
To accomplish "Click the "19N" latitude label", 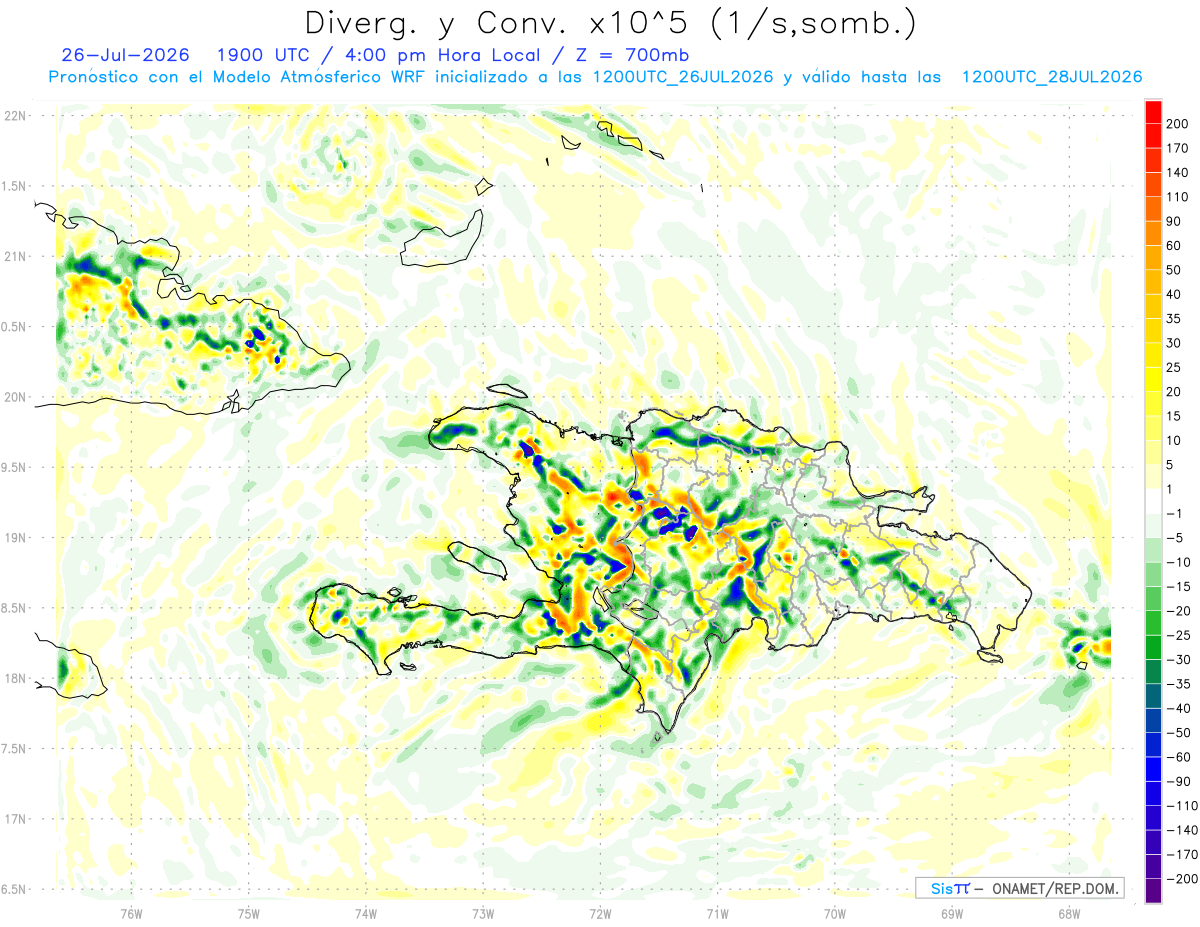I will point(15,537).
